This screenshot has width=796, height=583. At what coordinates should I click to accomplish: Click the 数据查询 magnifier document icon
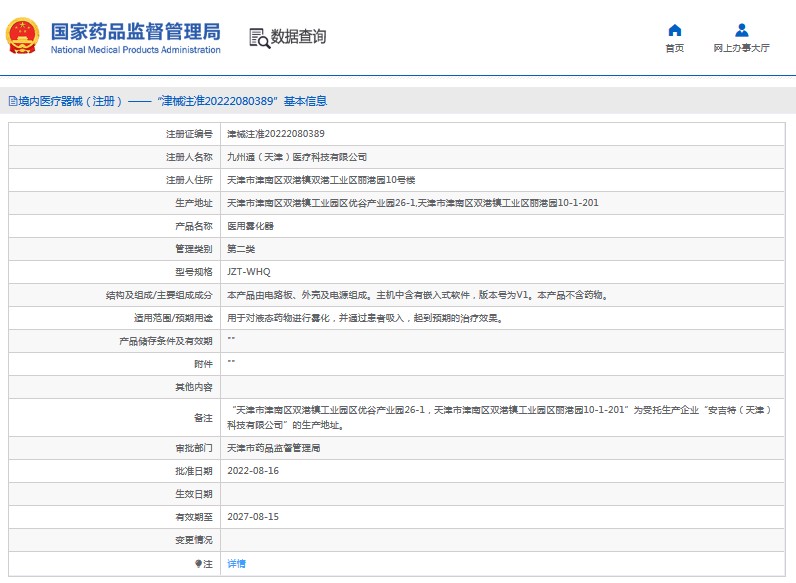[x=259, y=38]
